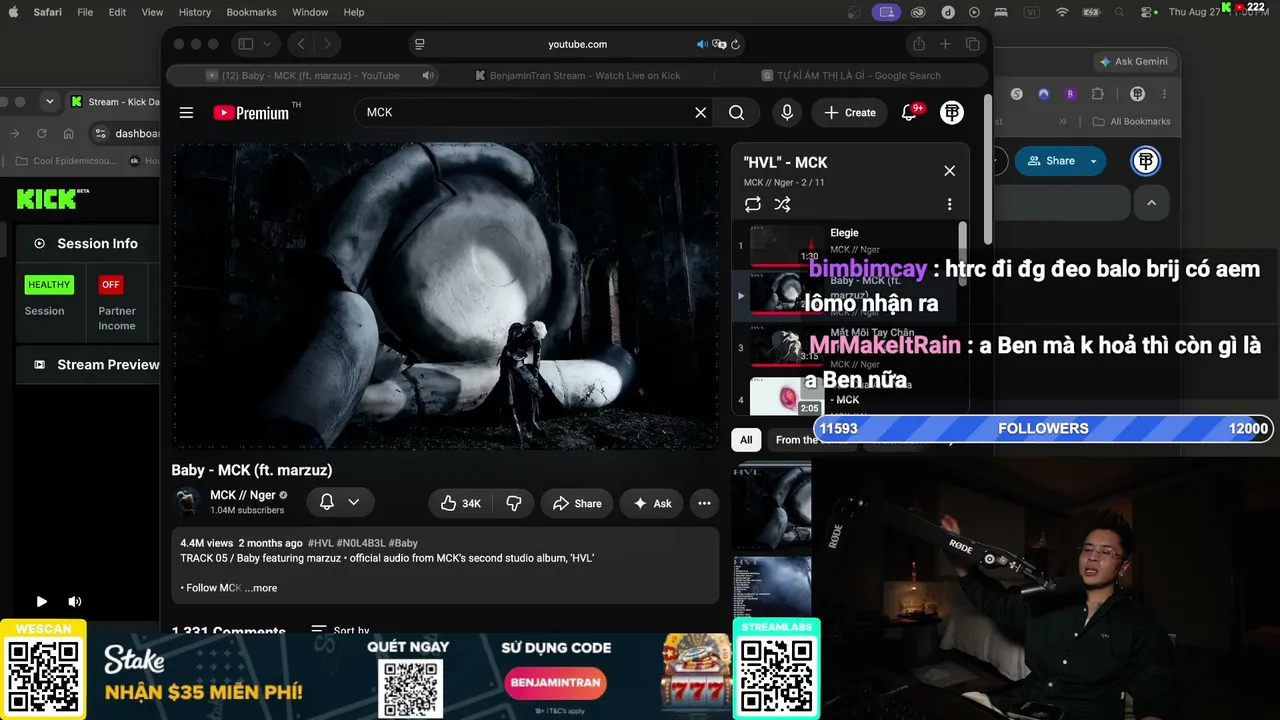Toggle playlist loop
Viewport: 1280px width, 720px height.
tap(753, 204)
